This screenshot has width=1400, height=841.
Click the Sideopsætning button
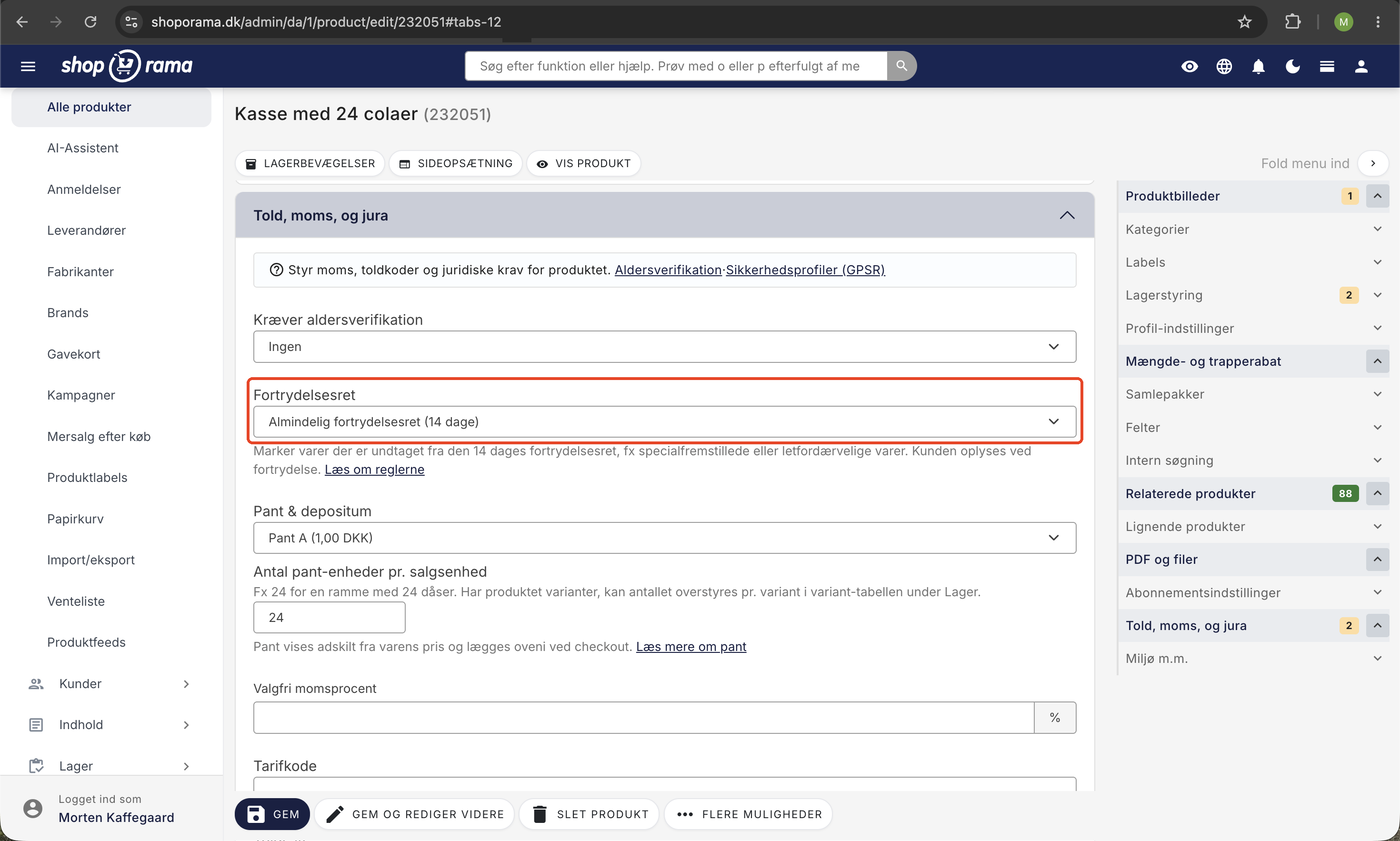[455, 163]
